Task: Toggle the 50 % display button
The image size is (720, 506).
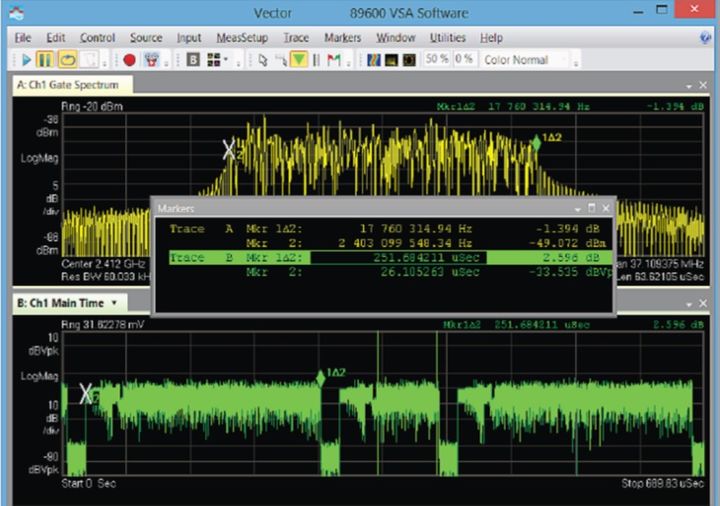Action: (437, 60)
